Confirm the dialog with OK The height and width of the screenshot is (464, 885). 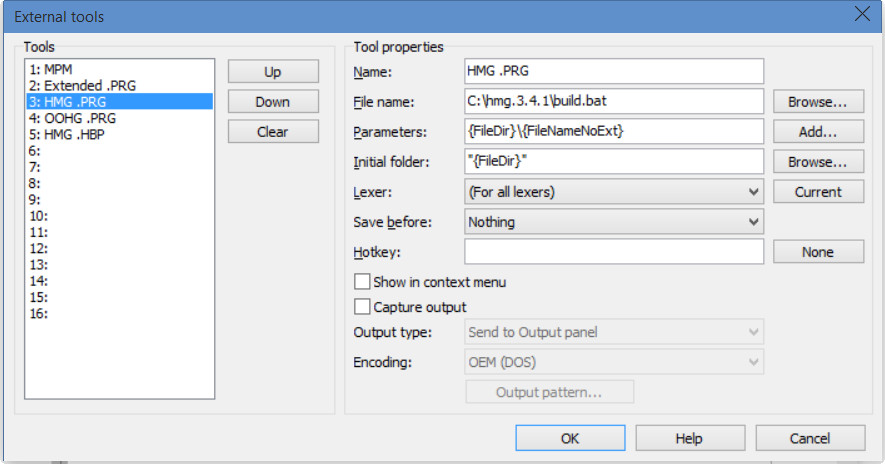570,438
